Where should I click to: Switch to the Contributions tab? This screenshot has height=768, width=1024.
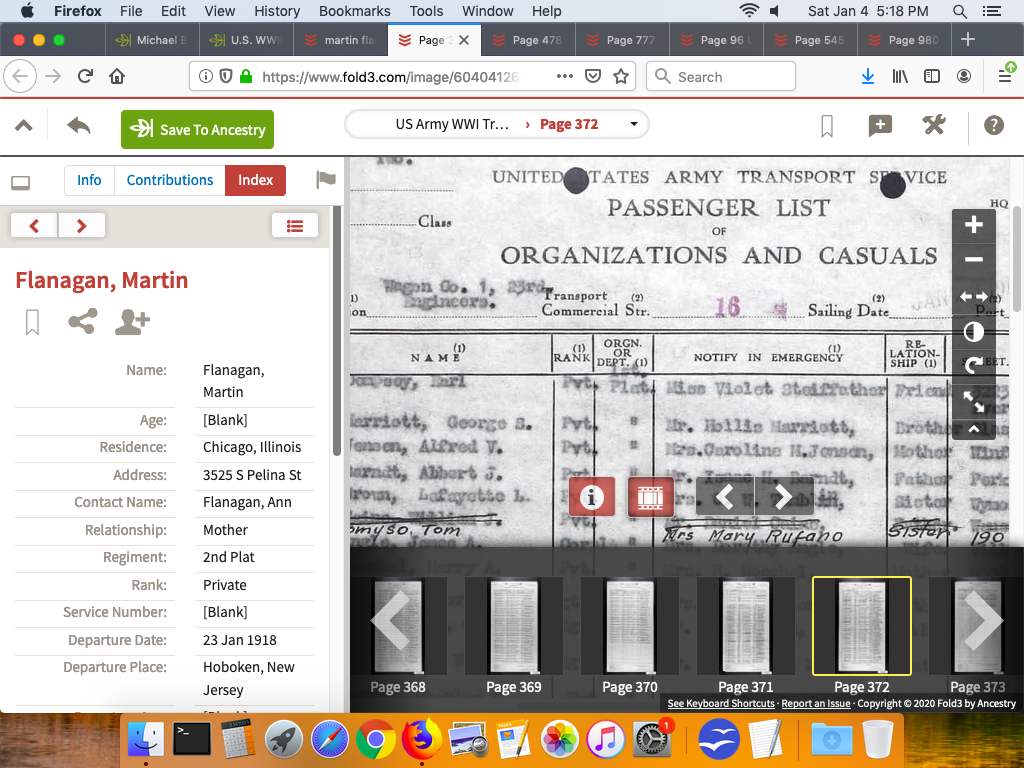tap(169, 180)
